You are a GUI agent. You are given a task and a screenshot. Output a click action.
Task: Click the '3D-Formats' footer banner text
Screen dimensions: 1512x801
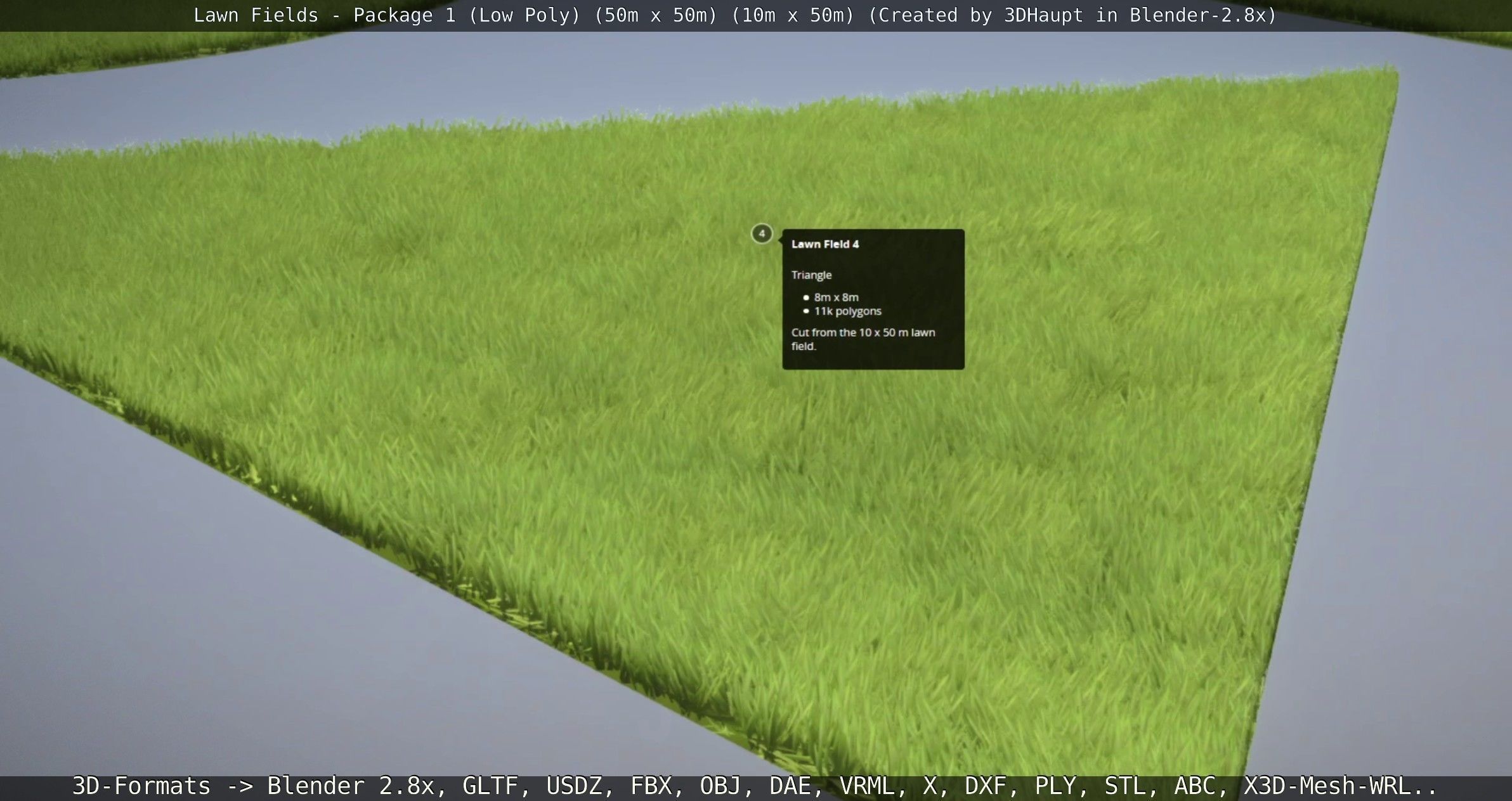coord(755,786)
